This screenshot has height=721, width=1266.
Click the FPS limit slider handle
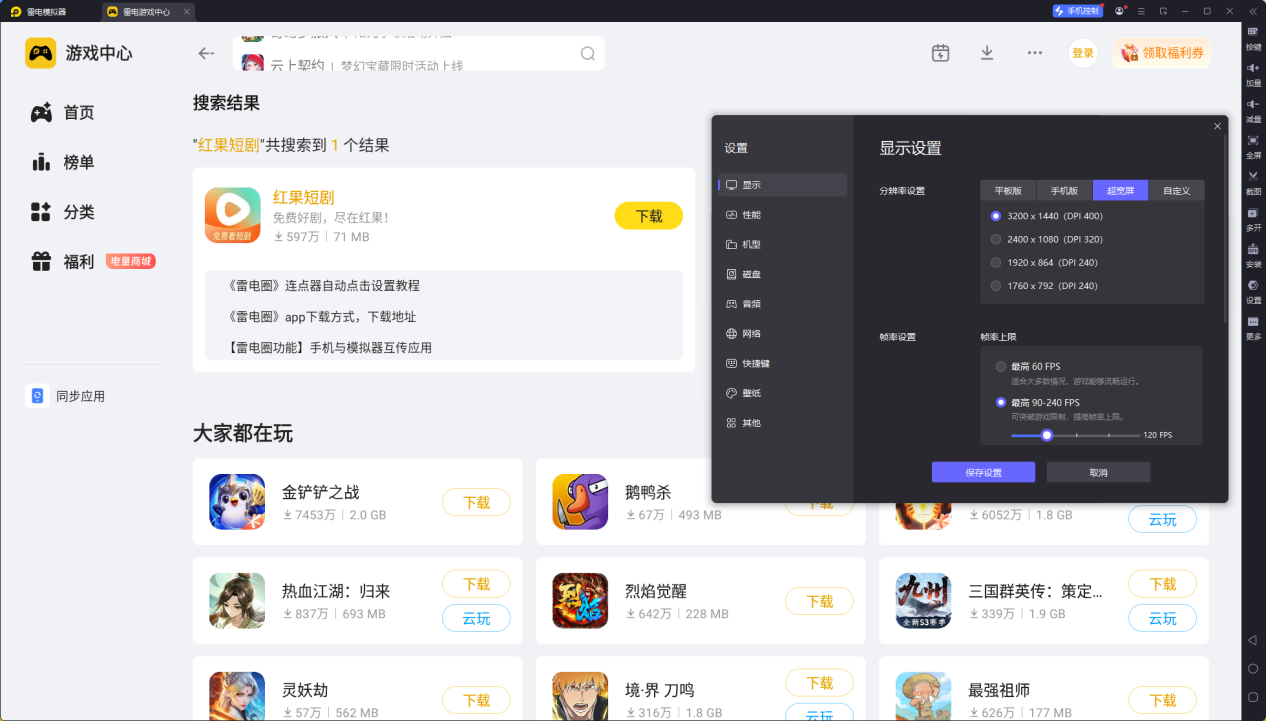tap(1047, 435)
